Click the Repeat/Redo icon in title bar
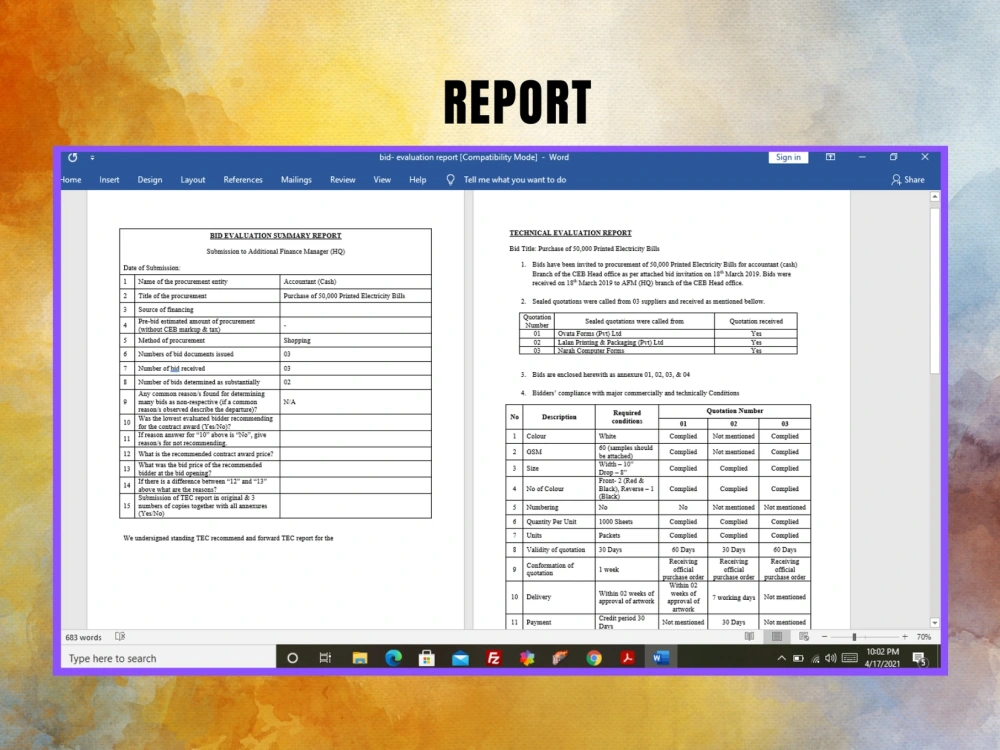Viewport: 1000px width, 750px height. tap(73, 157)
